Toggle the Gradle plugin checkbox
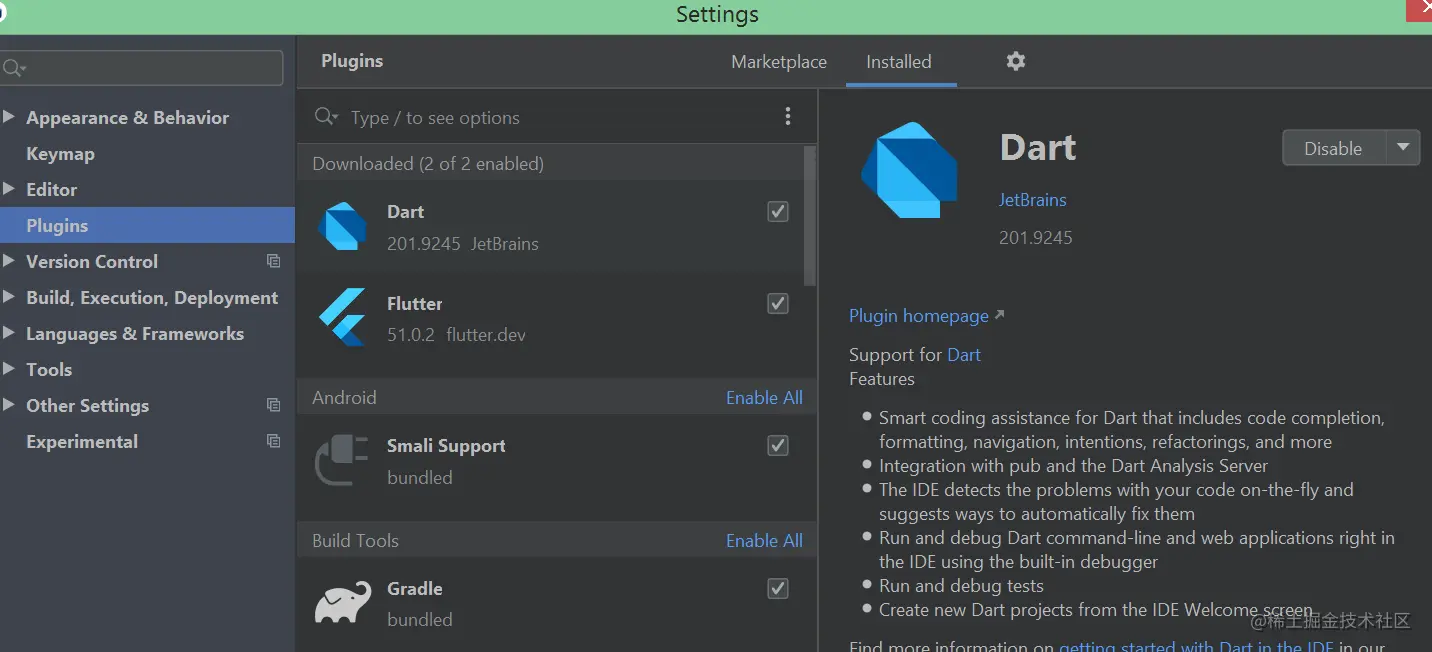Image resolution: width=1432 pixels, height=652 pixels. pos(778,589)
